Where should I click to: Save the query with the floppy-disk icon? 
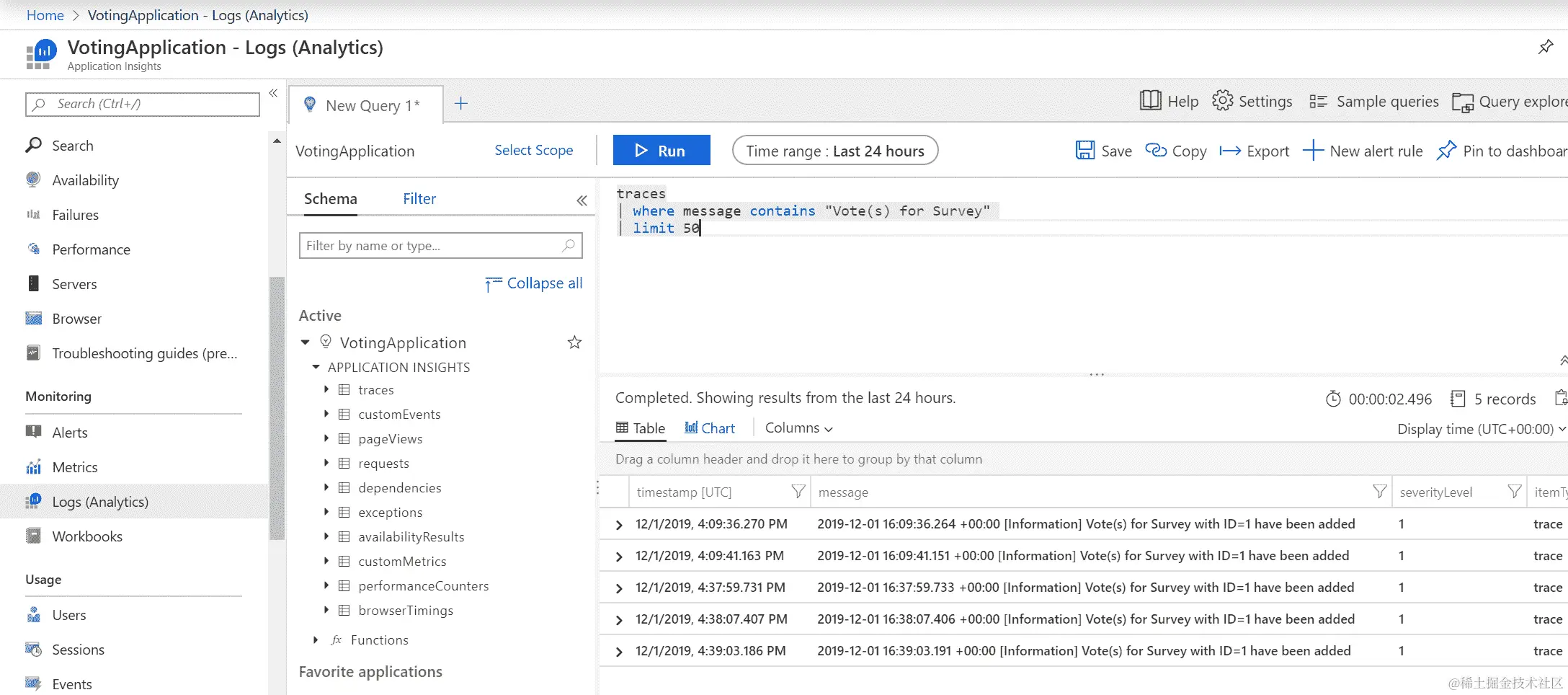(x=1084, y=151)
